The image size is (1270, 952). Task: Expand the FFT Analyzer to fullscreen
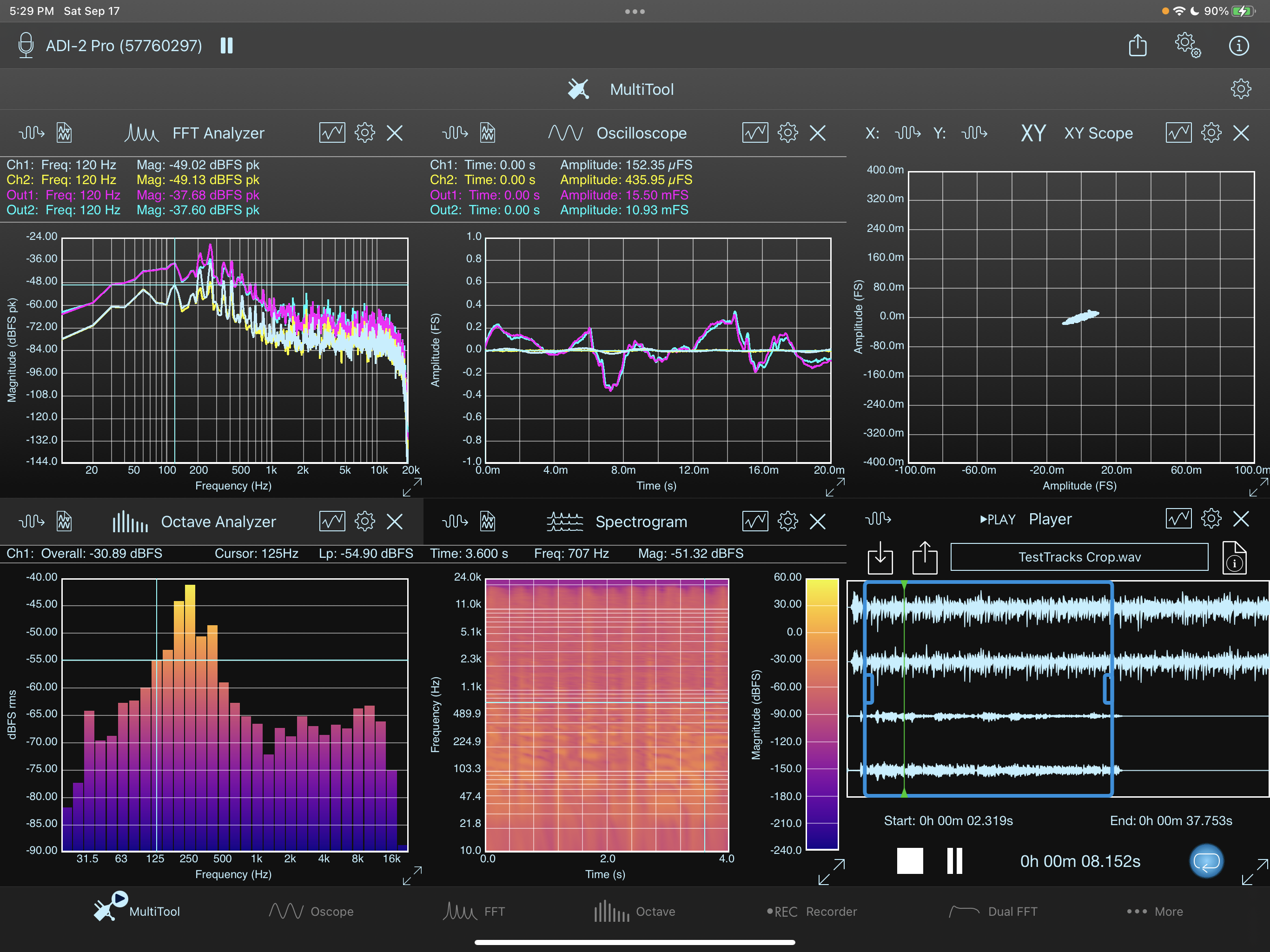click(412, 488)
